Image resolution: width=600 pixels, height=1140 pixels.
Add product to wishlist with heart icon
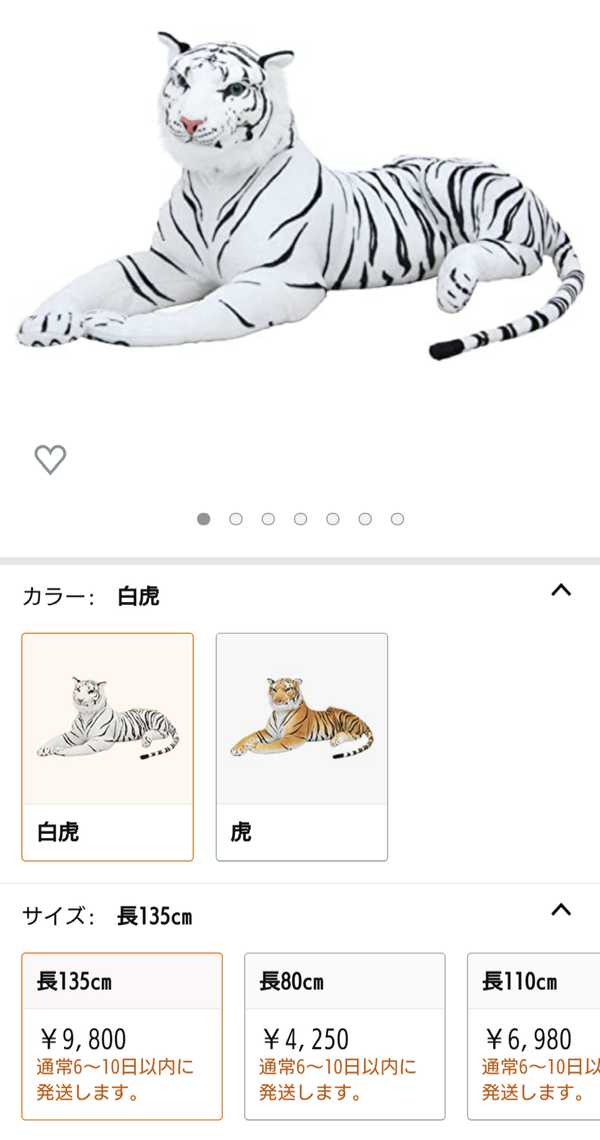50,459
